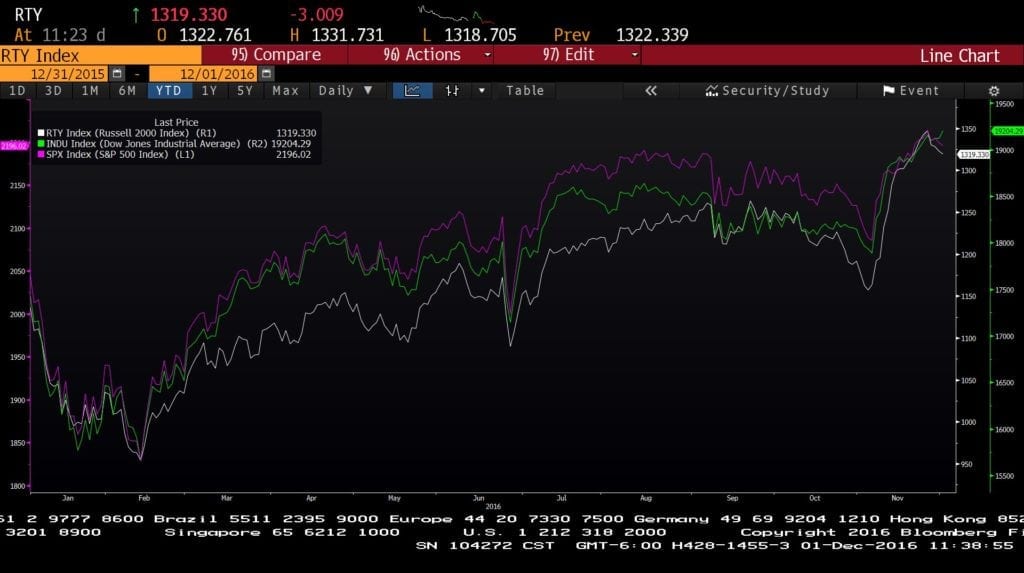Select the 1Y time range

(209, 91)
